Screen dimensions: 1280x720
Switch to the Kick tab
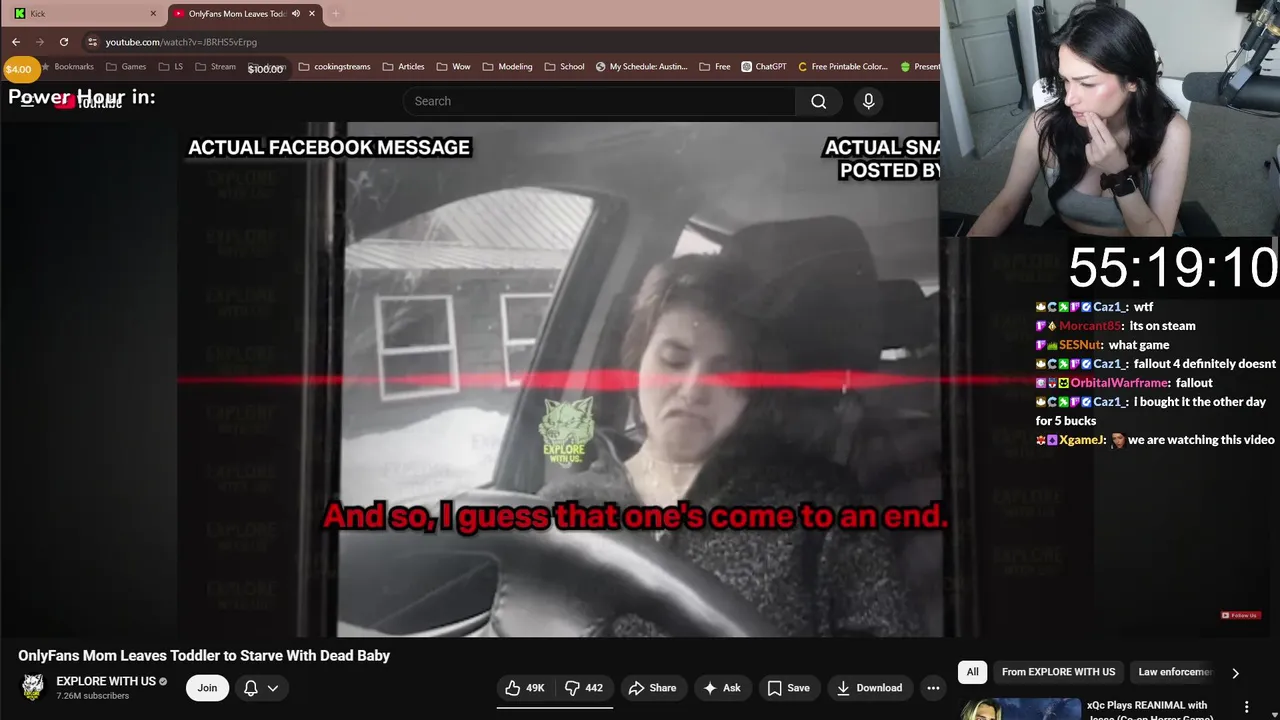[84, 14]
